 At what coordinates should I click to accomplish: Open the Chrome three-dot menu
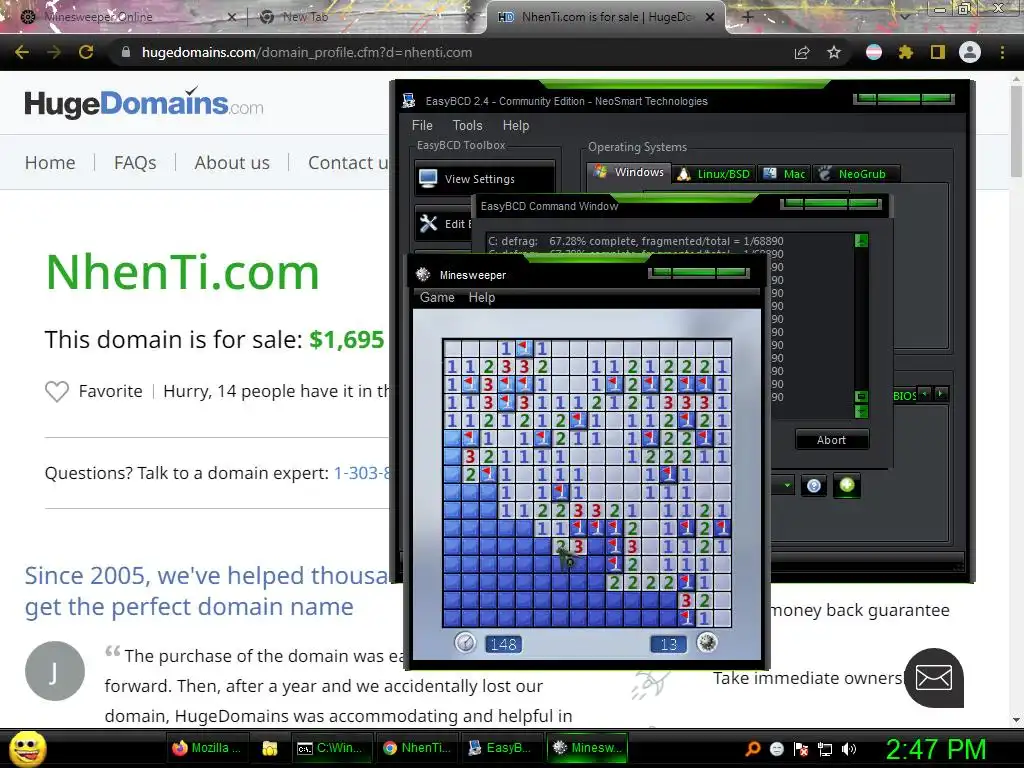click(x=1002, y=52)
